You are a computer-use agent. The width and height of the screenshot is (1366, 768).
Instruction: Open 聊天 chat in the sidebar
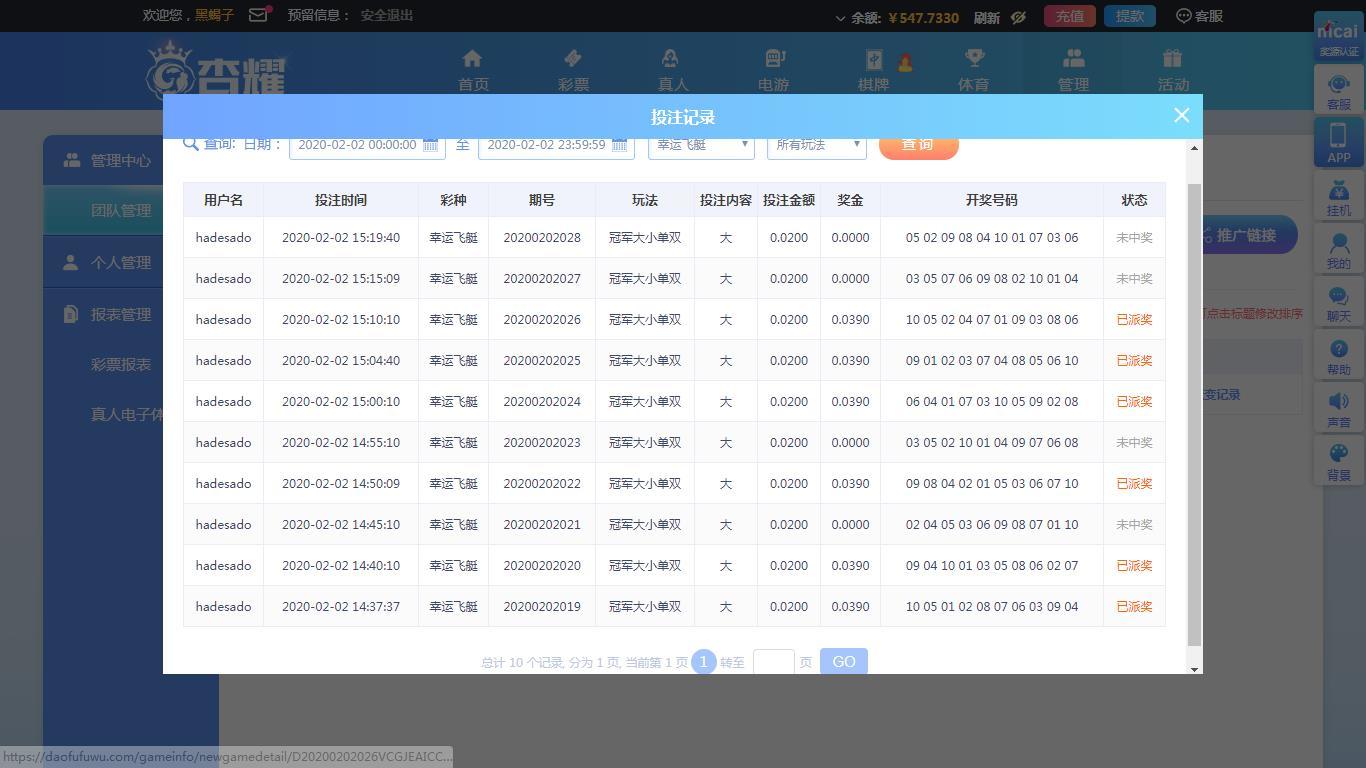pos(1338,304)
